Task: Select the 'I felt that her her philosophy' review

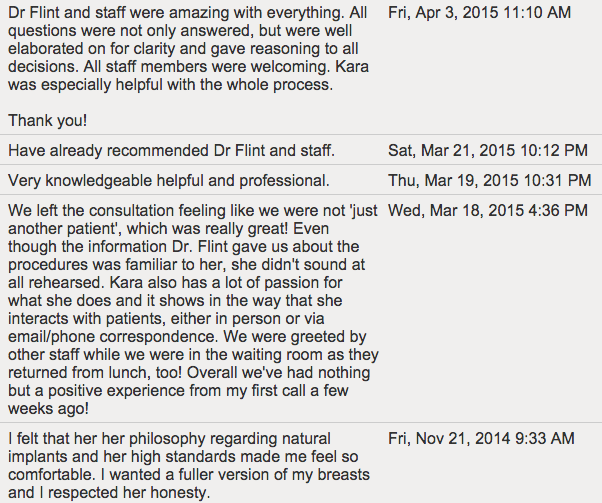Action: click(189, 465)
